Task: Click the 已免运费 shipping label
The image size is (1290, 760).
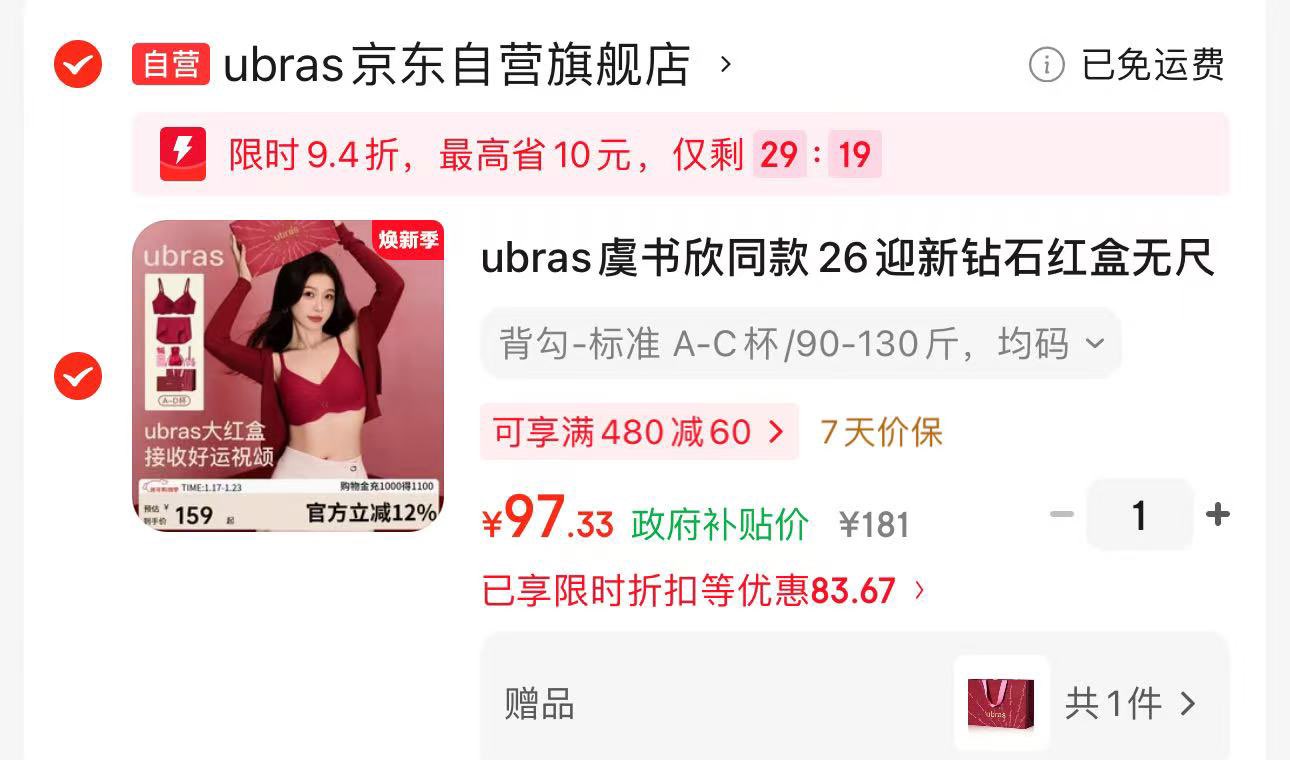Action: [x=1153, y=65]
